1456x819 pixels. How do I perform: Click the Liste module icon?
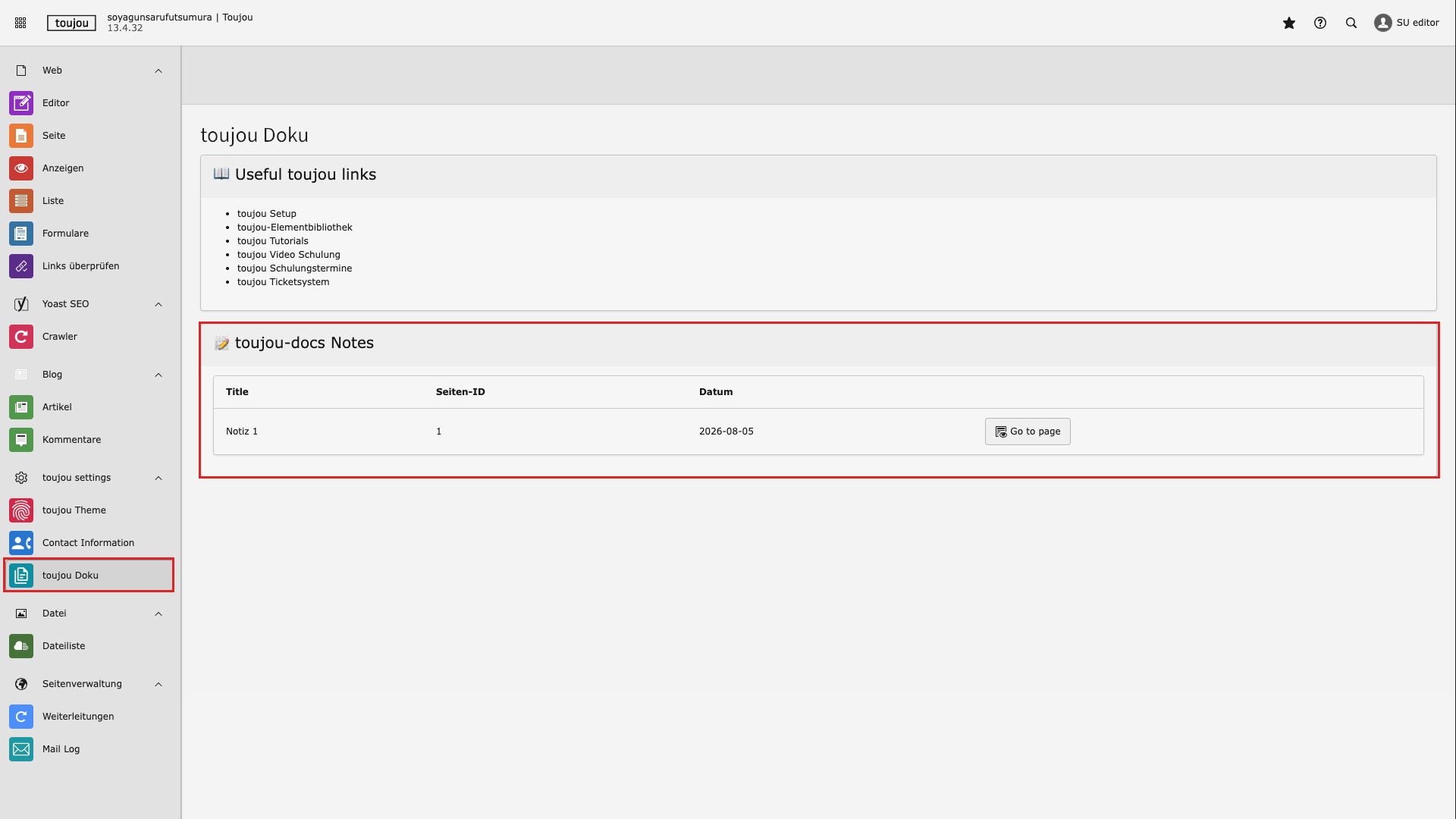click(x=21, y=201)
